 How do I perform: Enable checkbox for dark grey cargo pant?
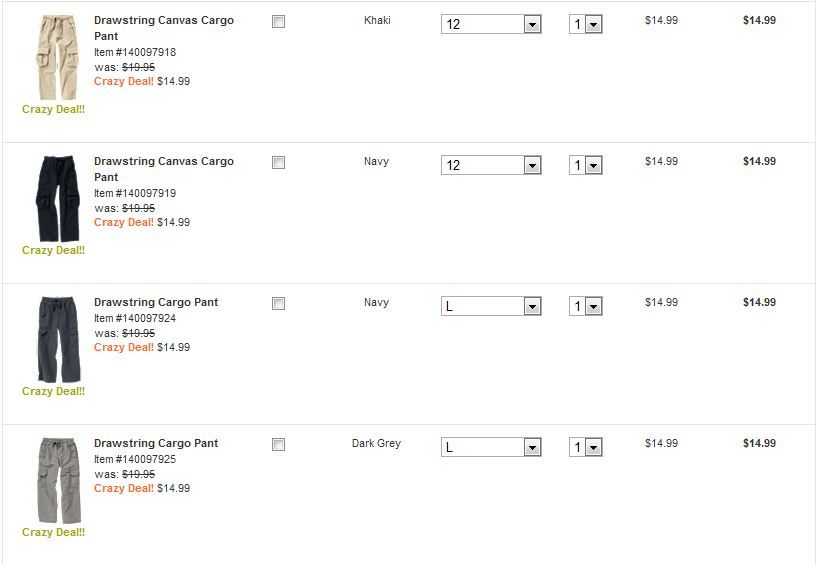(x=279, y=444)
